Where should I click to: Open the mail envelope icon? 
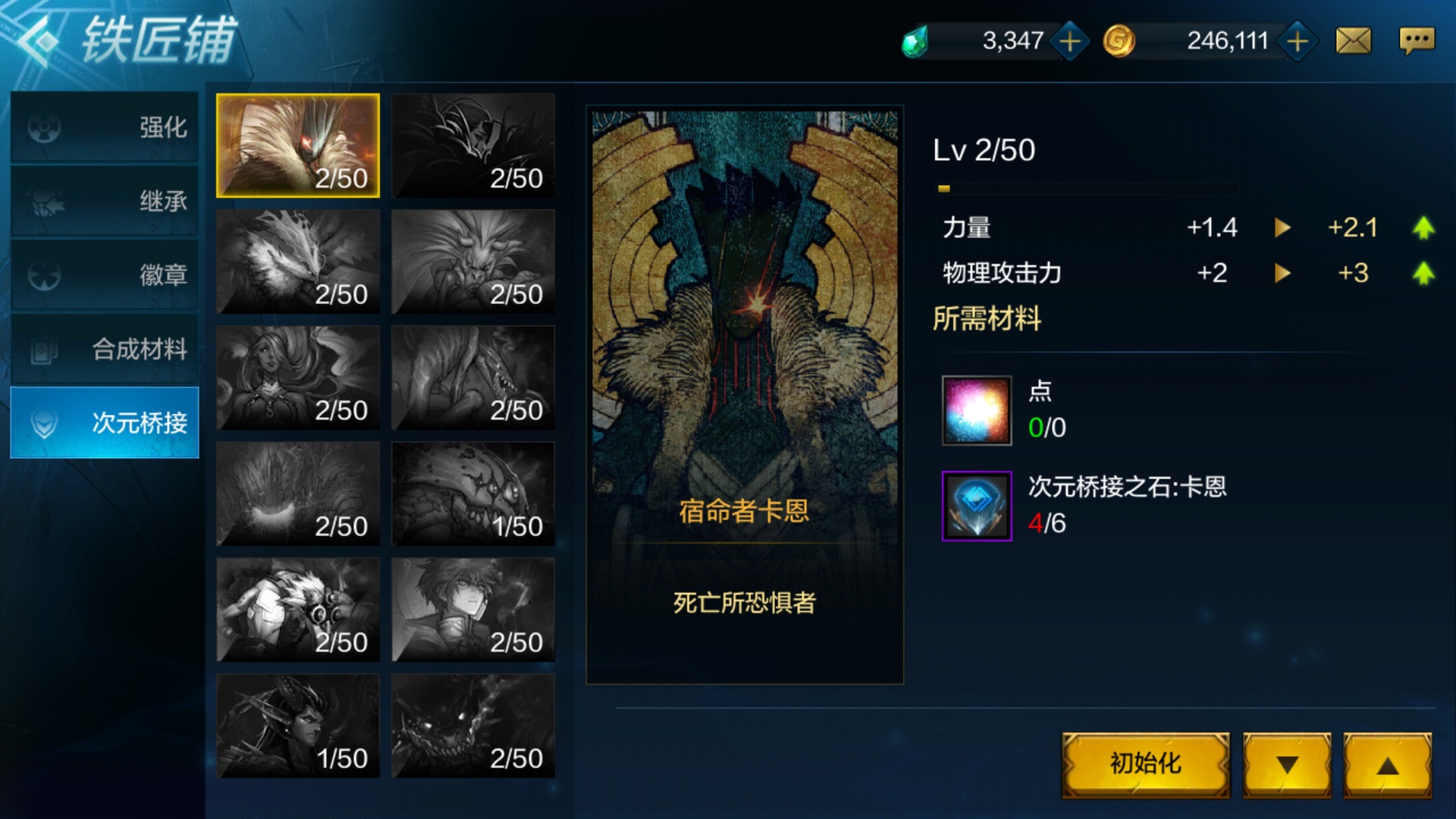pos(1354,41)
